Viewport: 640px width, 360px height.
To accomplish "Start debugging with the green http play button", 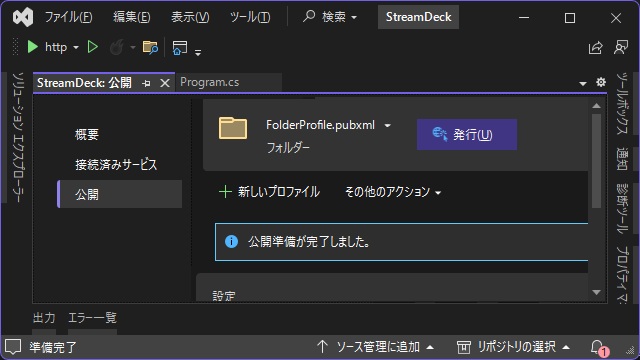I will [32, 47].
